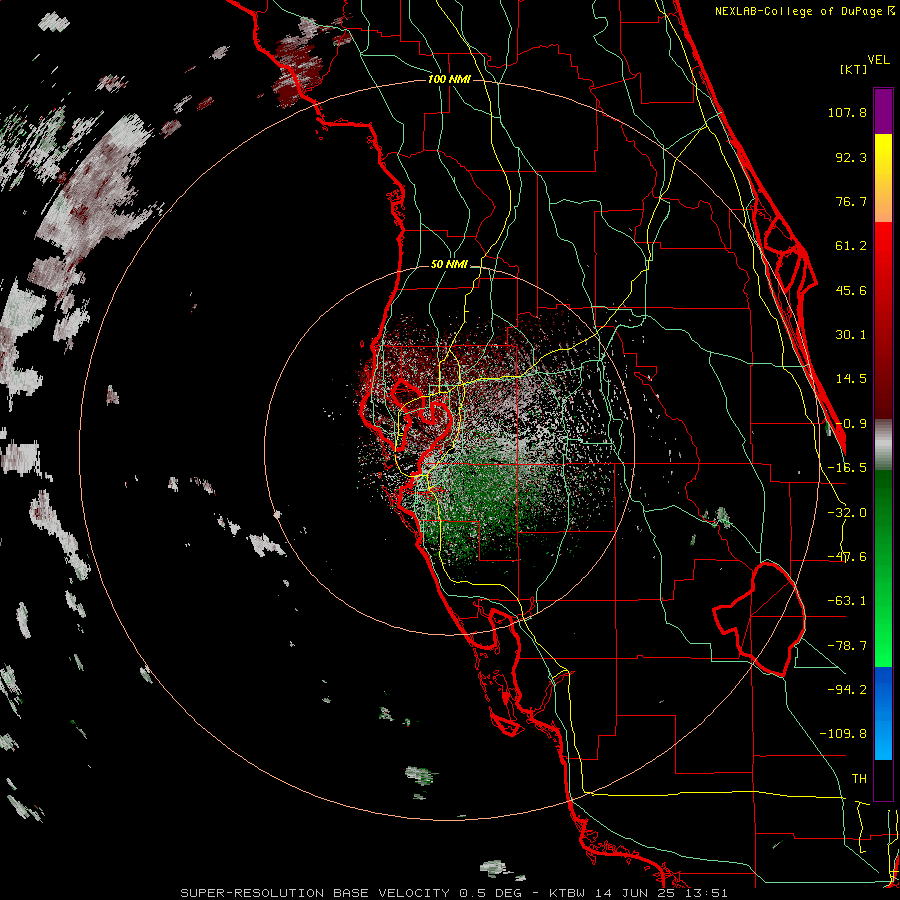Click the 100 NMI range ring label

[x=449, y=79]
